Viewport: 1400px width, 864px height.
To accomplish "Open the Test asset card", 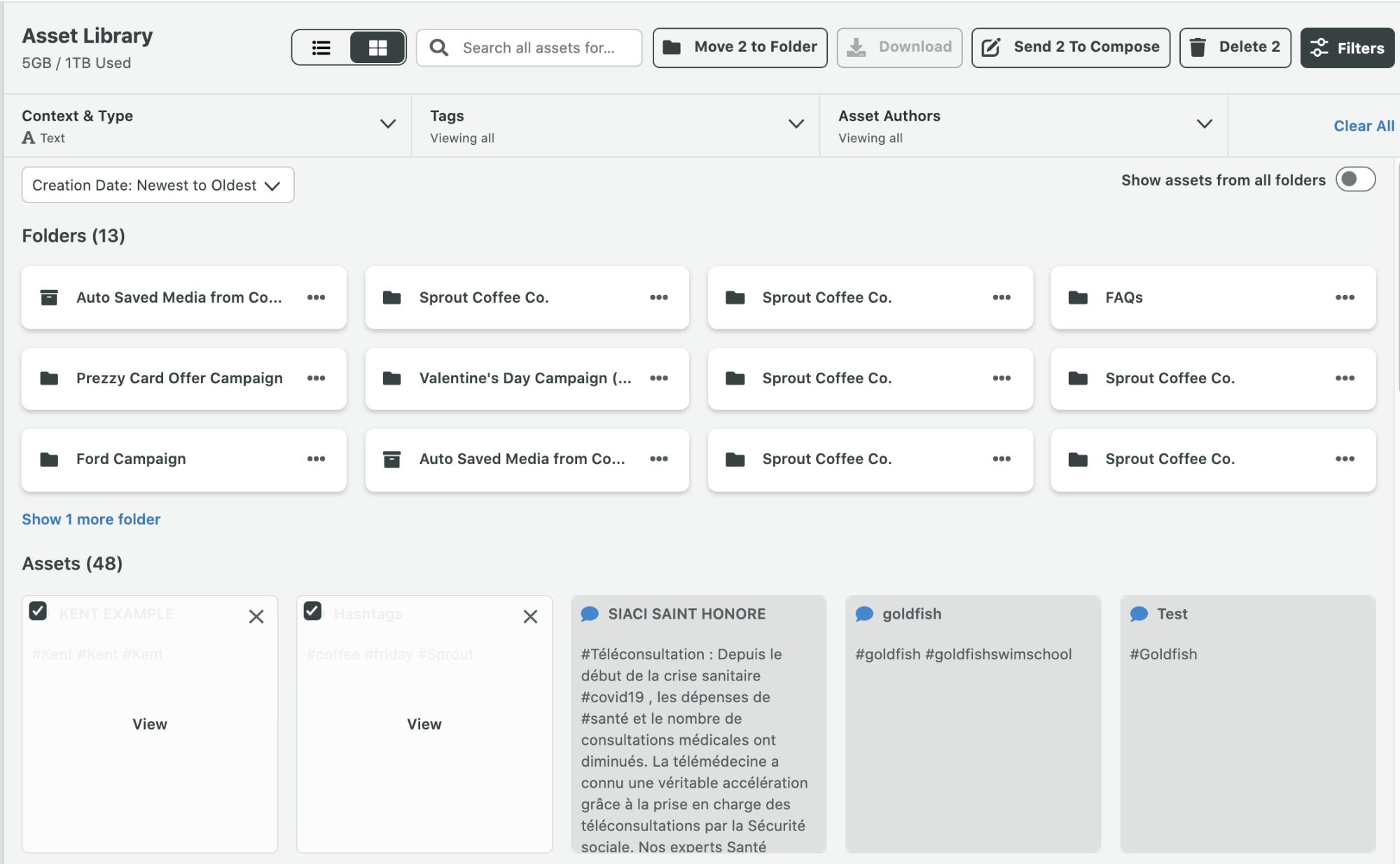I will coord(1247,724).
